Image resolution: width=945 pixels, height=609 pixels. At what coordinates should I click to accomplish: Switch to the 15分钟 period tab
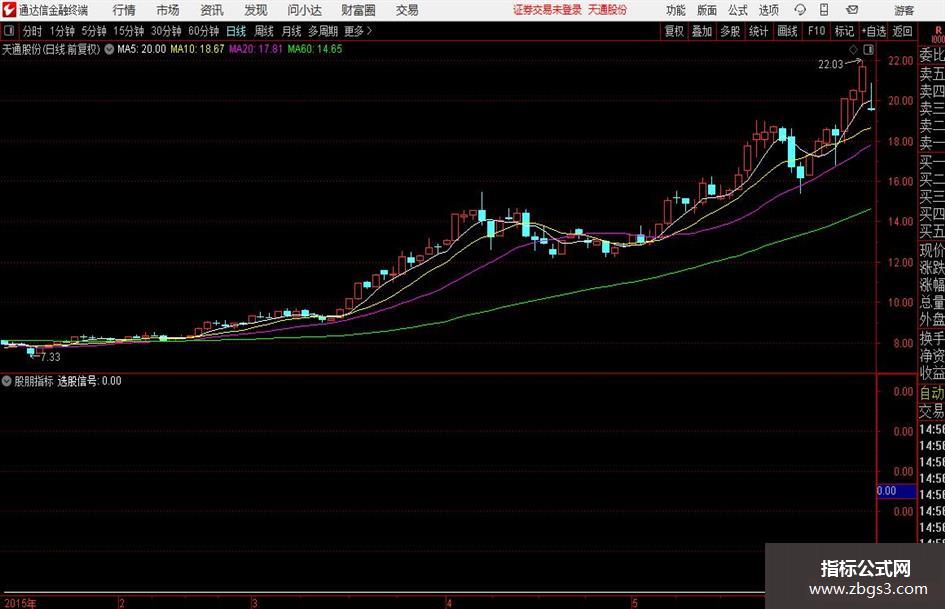point(129,31)
